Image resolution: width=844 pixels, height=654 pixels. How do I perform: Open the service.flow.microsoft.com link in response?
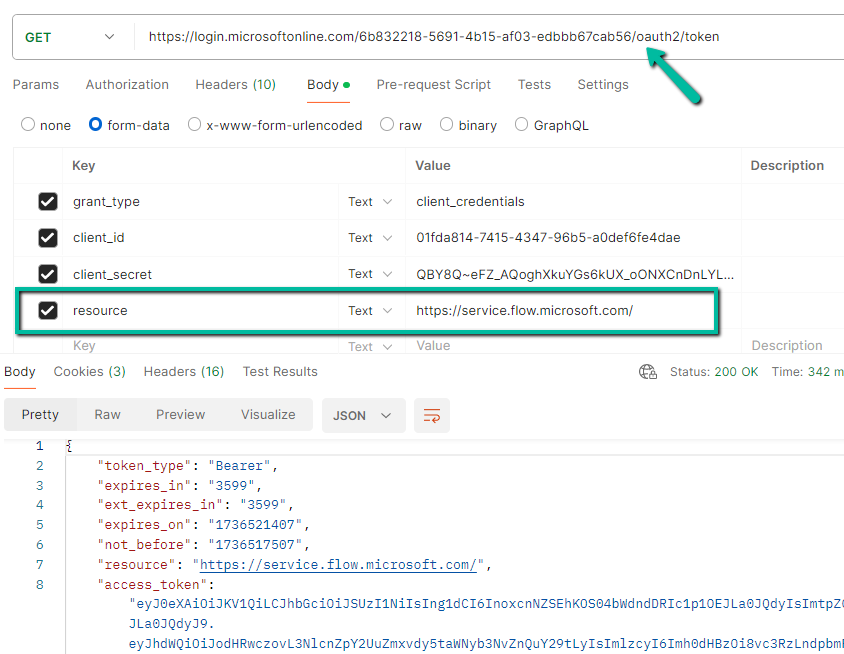[x=338, y=565]
